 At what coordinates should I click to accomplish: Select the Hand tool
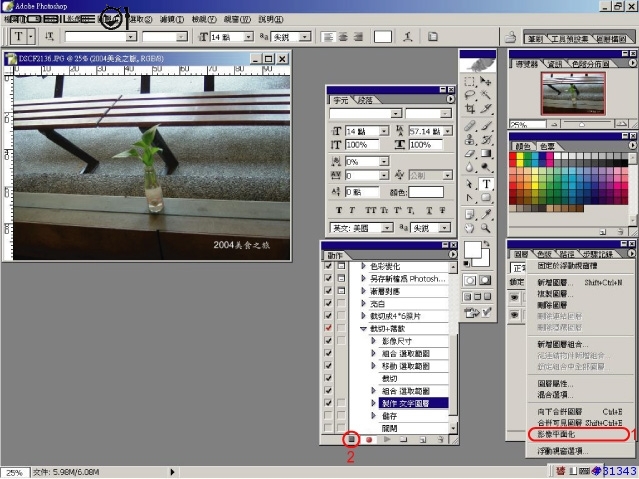[x=470, y=228]
